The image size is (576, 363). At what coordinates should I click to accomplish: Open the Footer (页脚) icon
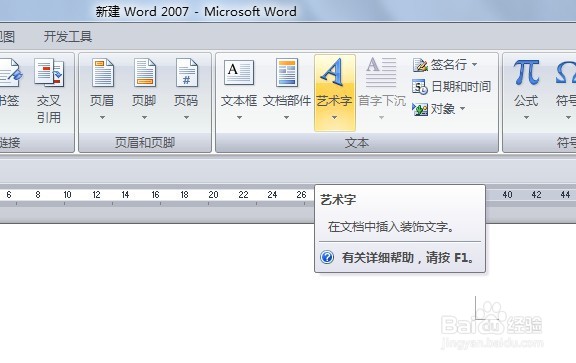coord(144,73)
